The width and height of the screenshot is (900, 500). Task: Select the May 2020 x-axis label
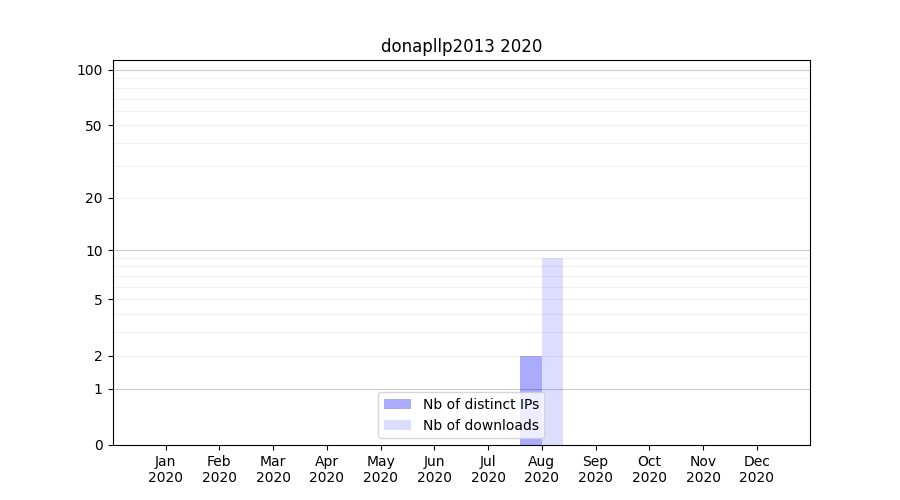381,469
